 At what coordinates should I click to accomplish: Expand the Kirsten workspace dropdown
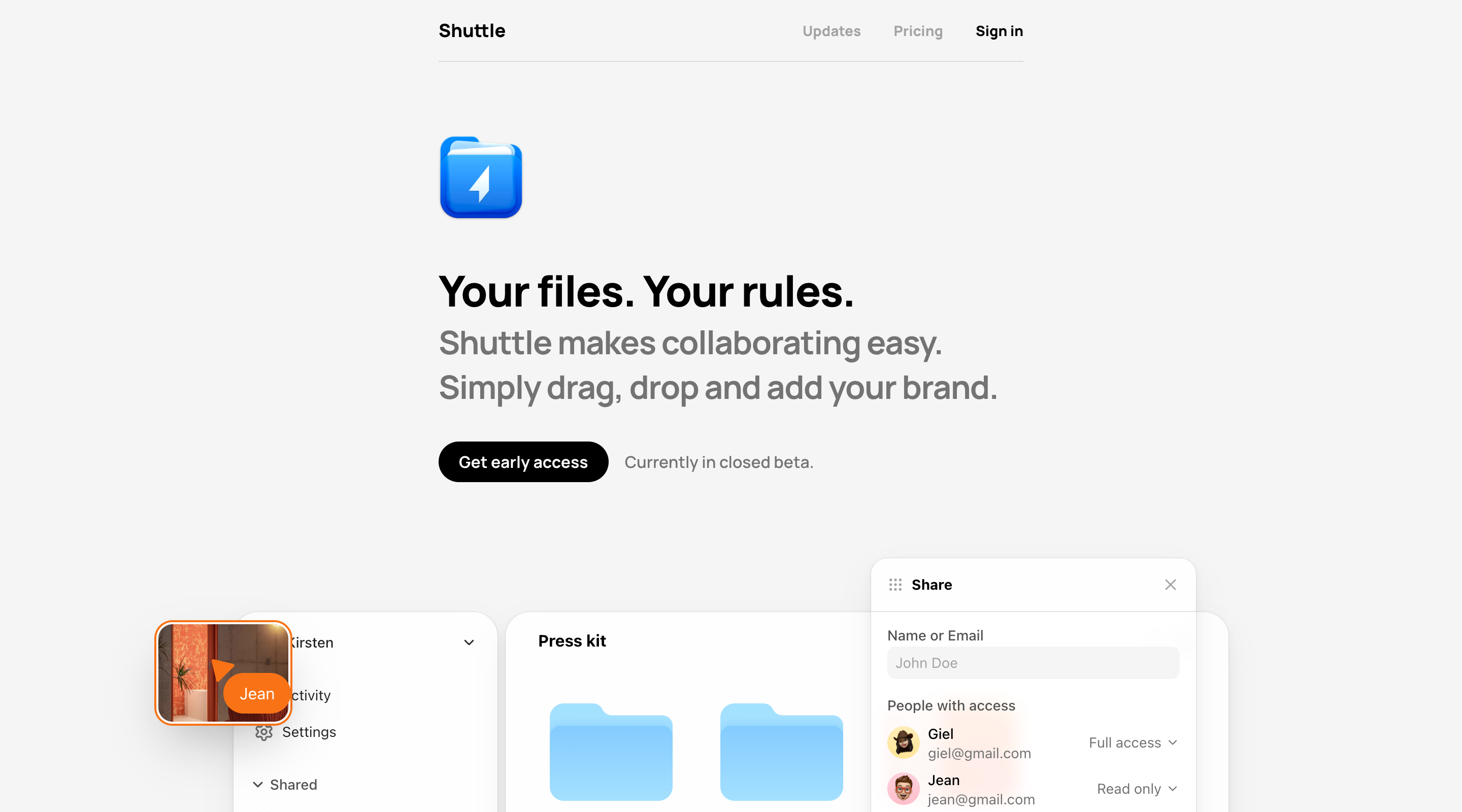pyautogui.click(x=469, y=642)
